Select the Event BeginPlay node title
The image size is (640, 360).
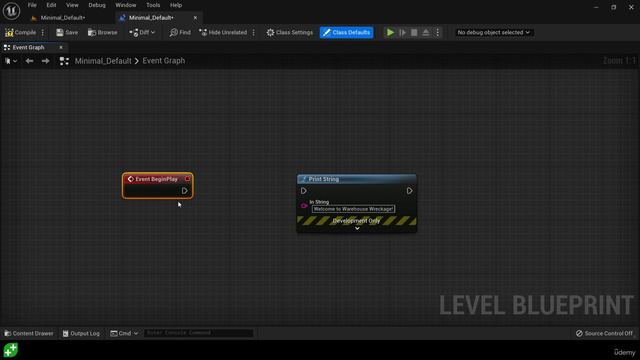(x=156, y=179)
